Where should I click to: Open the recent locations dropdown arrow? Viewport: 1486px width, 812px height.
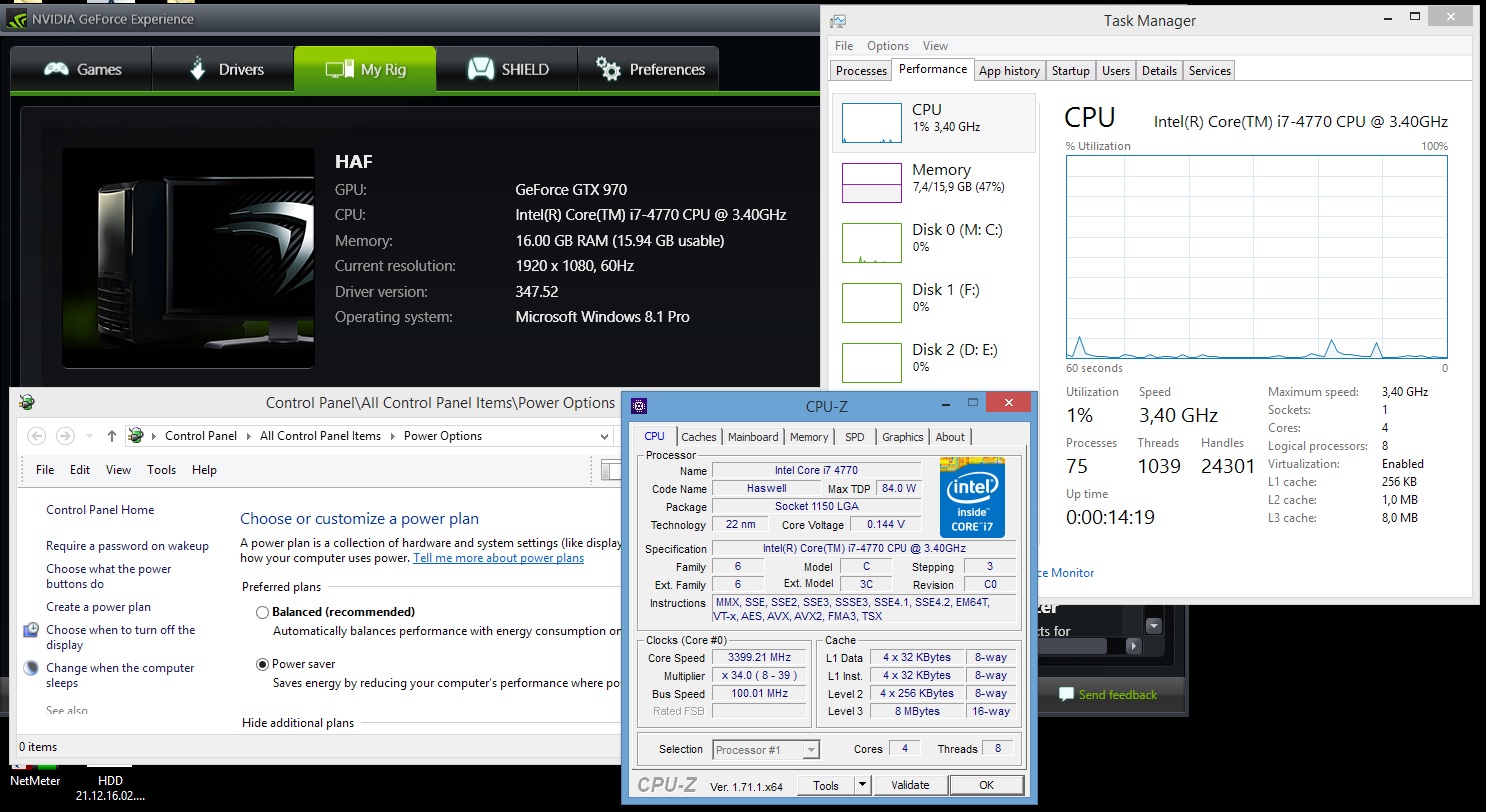(90, 437)
